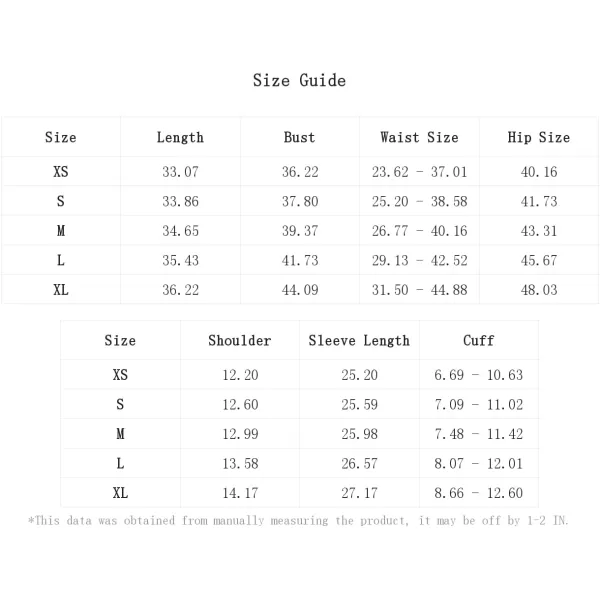This screenshot has height=600, width=600.
Task: Click the Cuff column header
Action: coord(479,340)
